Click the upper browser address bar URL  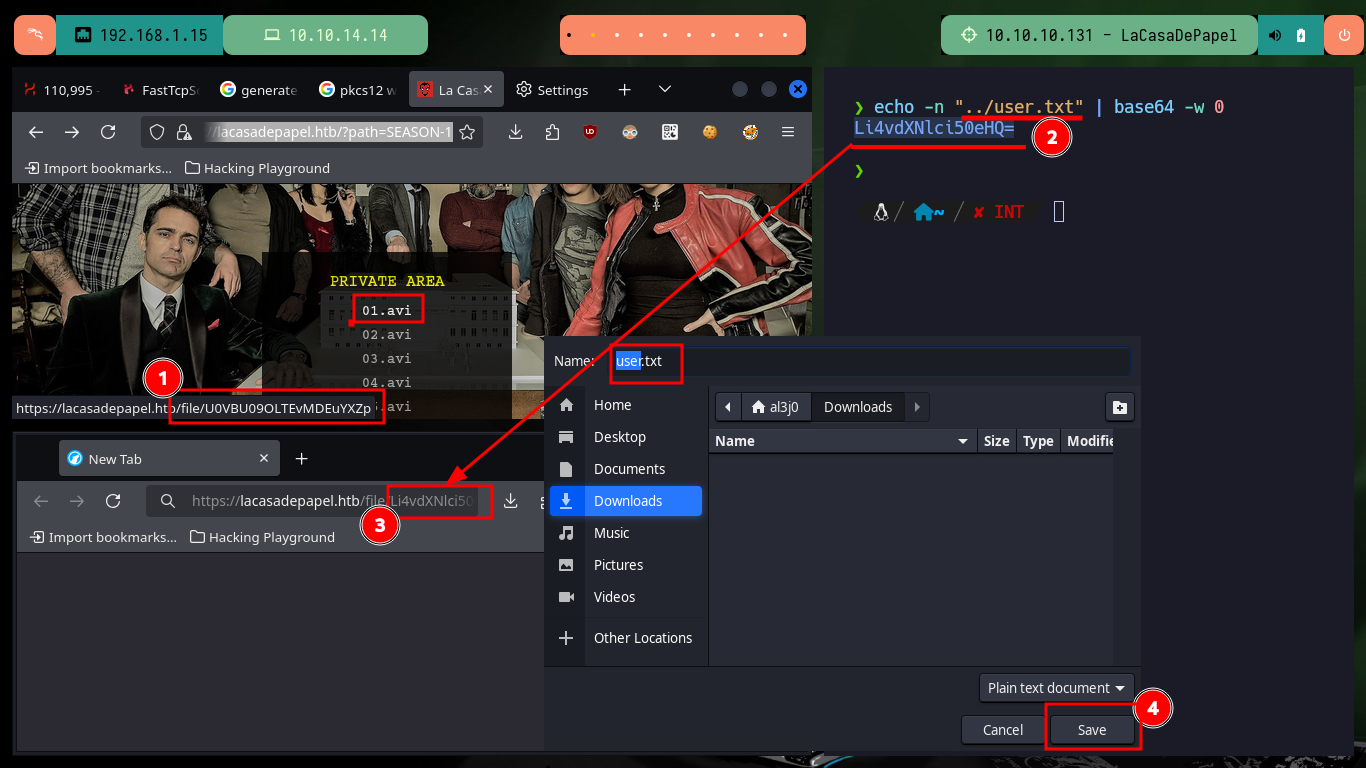[x=328, y=132]
